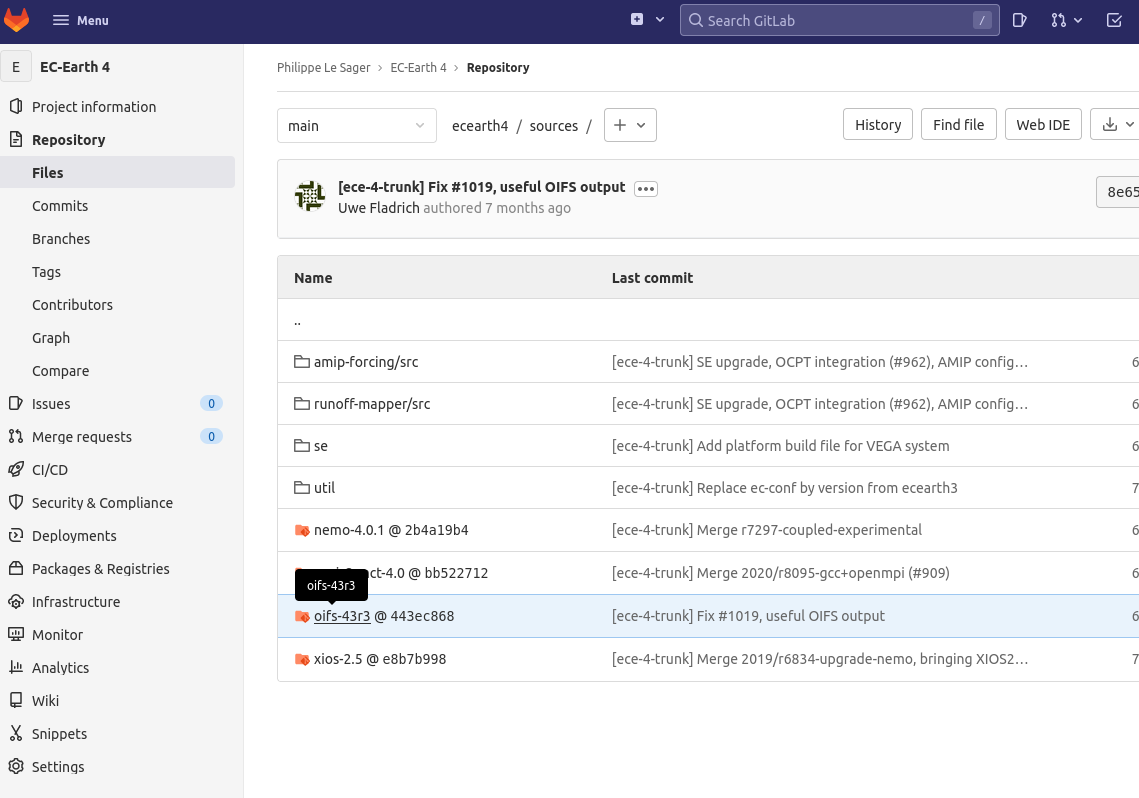Click the Wiki book icon
The image size is (1139, 798).
[x=16, y=701]
